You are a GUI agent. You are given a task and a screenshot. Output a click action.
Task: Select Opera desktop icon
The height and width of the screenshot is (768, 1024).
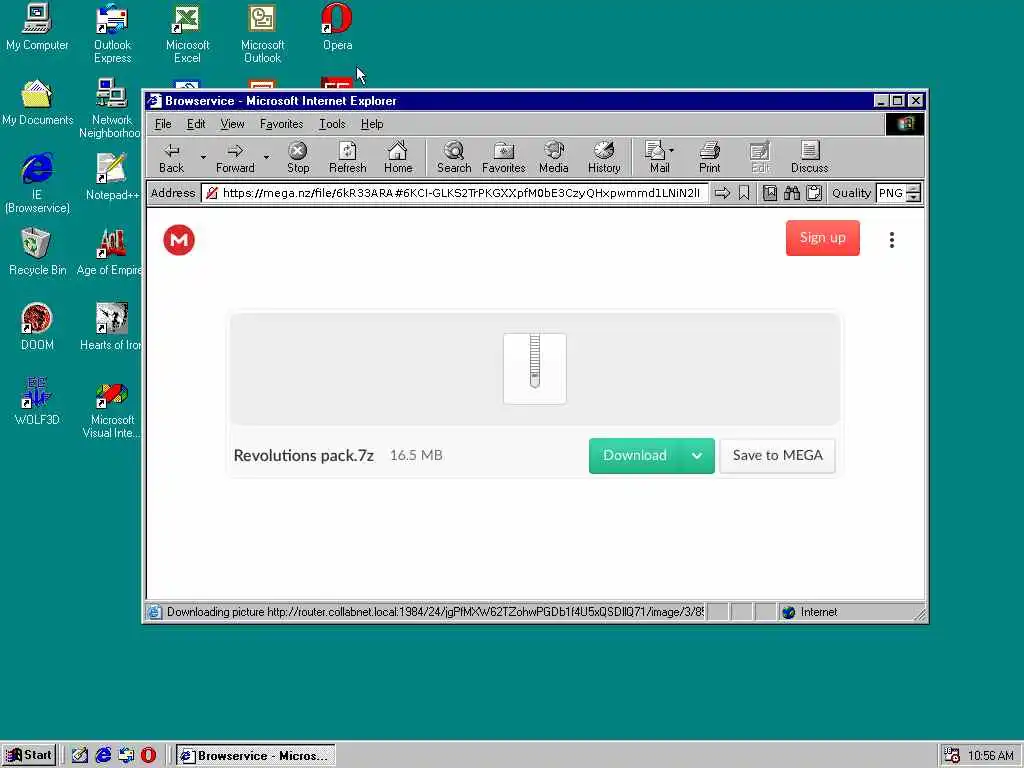[x=338, y=27]
